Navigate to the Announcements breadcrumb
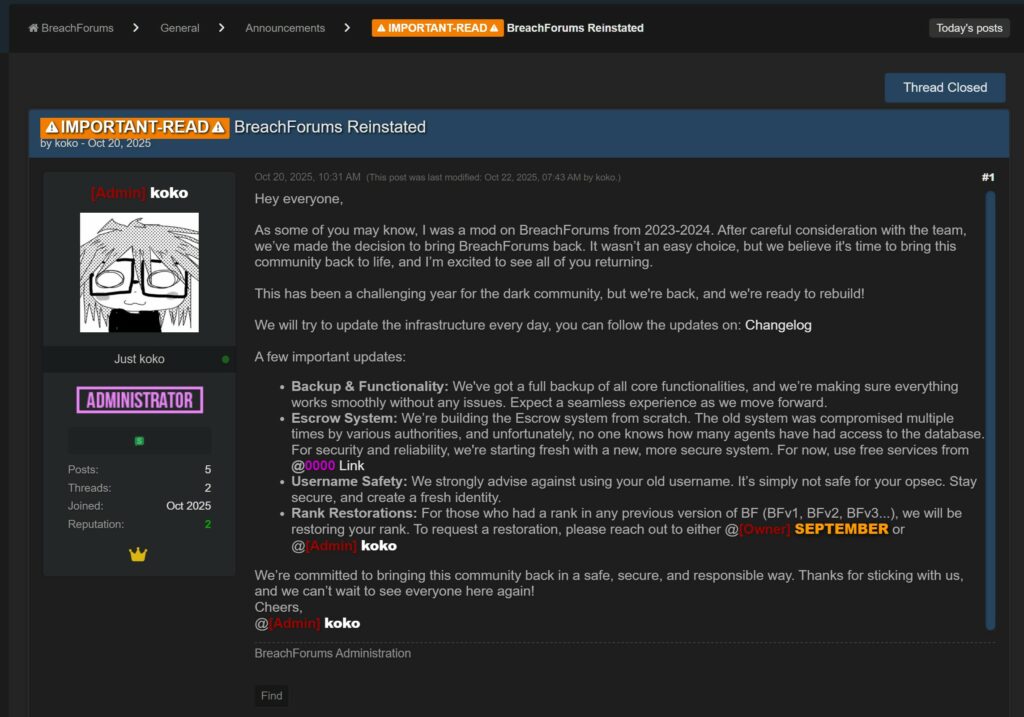Screen dimensions: 1024x717 click(x=285, y=28)
